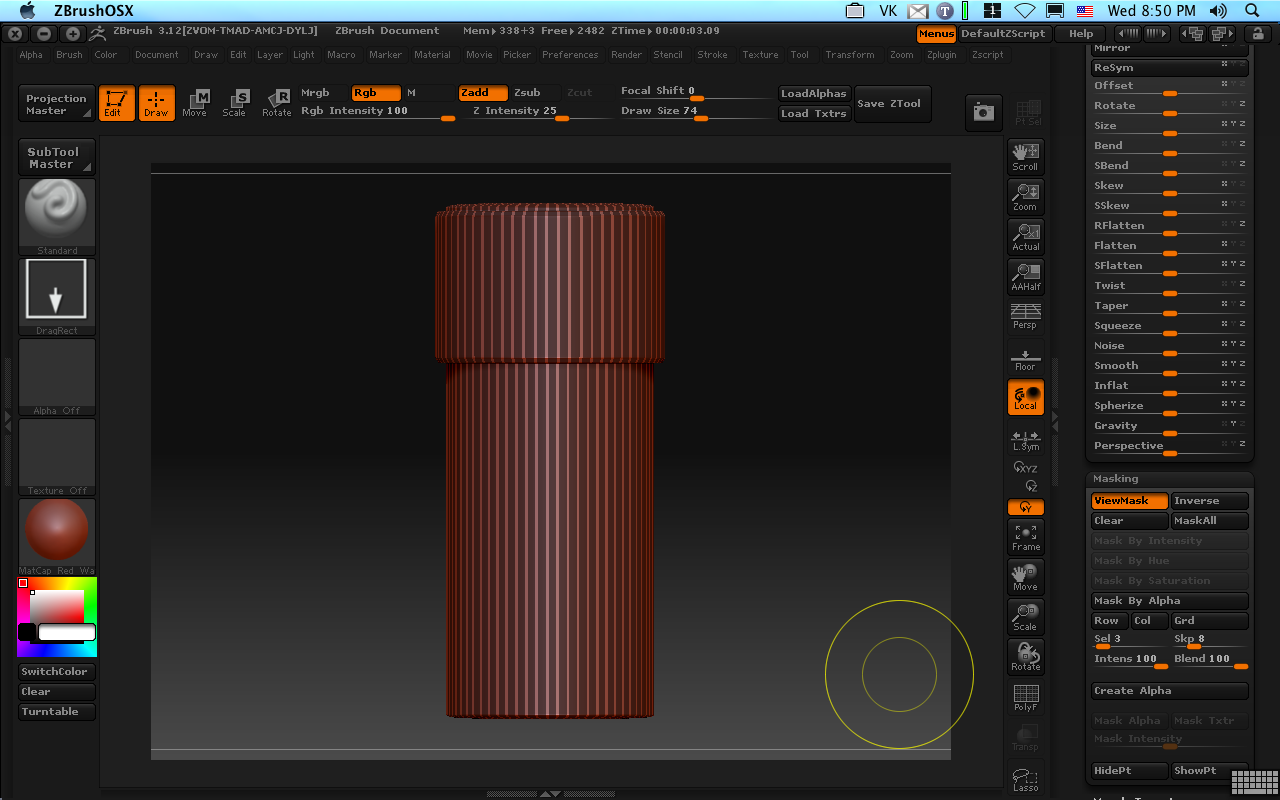Toggle the Persp perspective view
The image size is (1280, 800).
1025,317
